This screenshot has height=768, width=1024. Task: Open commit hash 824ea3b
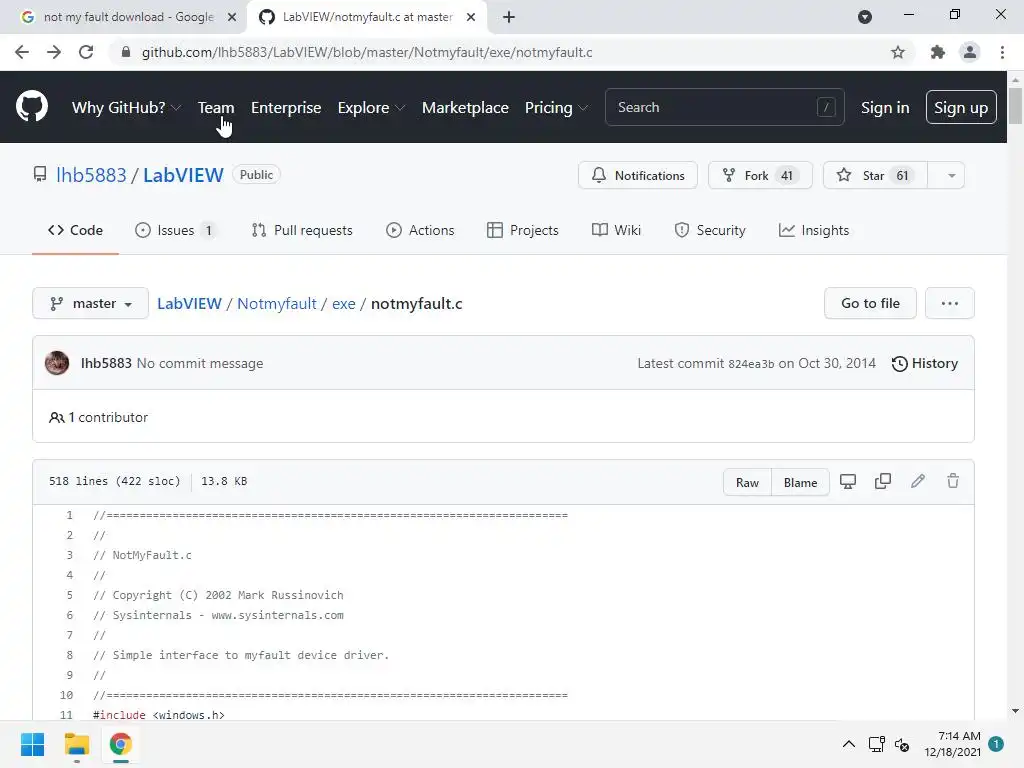[x=751, y=364]
